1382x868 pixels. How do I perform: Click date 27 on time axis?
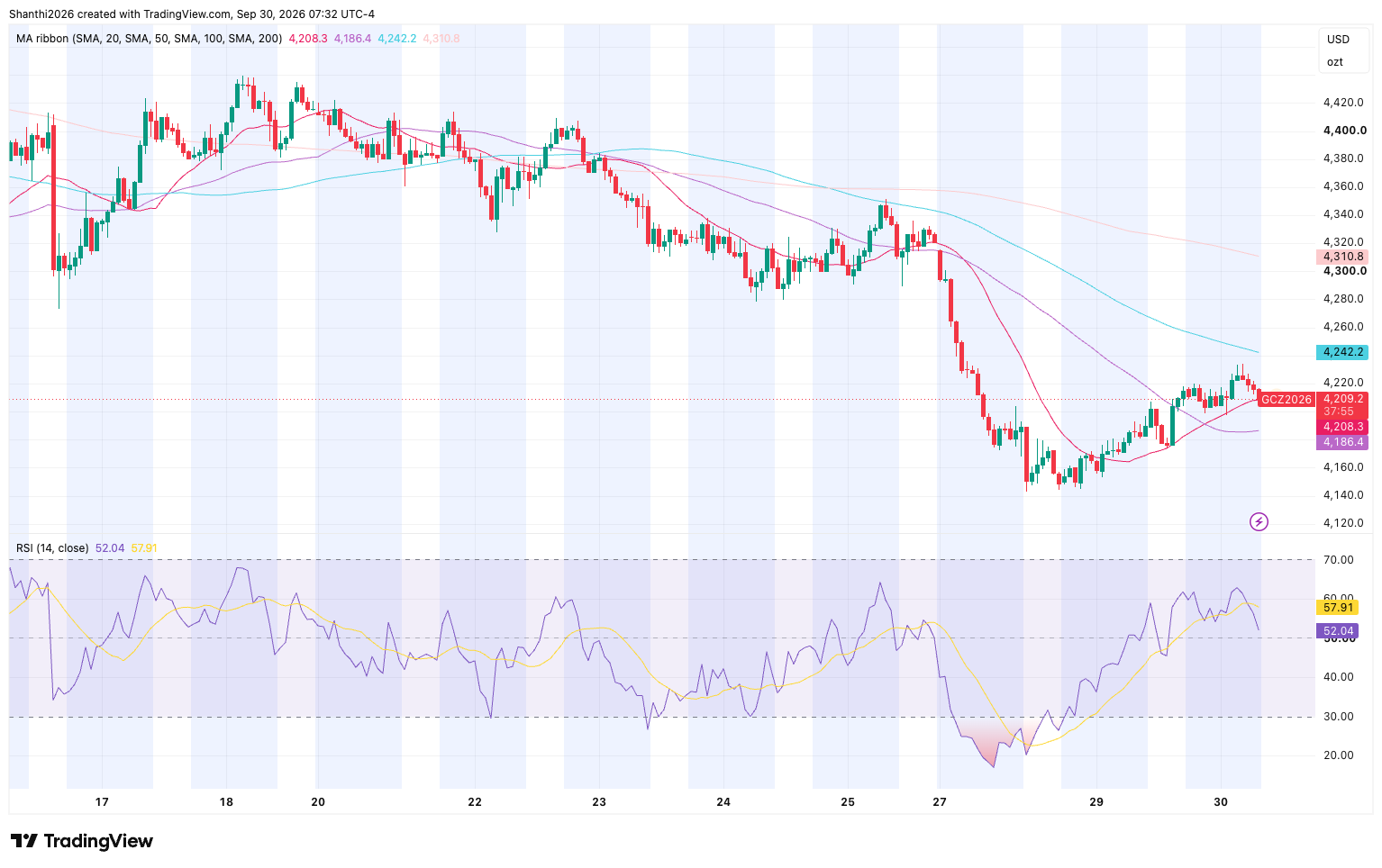coord(940,801)
